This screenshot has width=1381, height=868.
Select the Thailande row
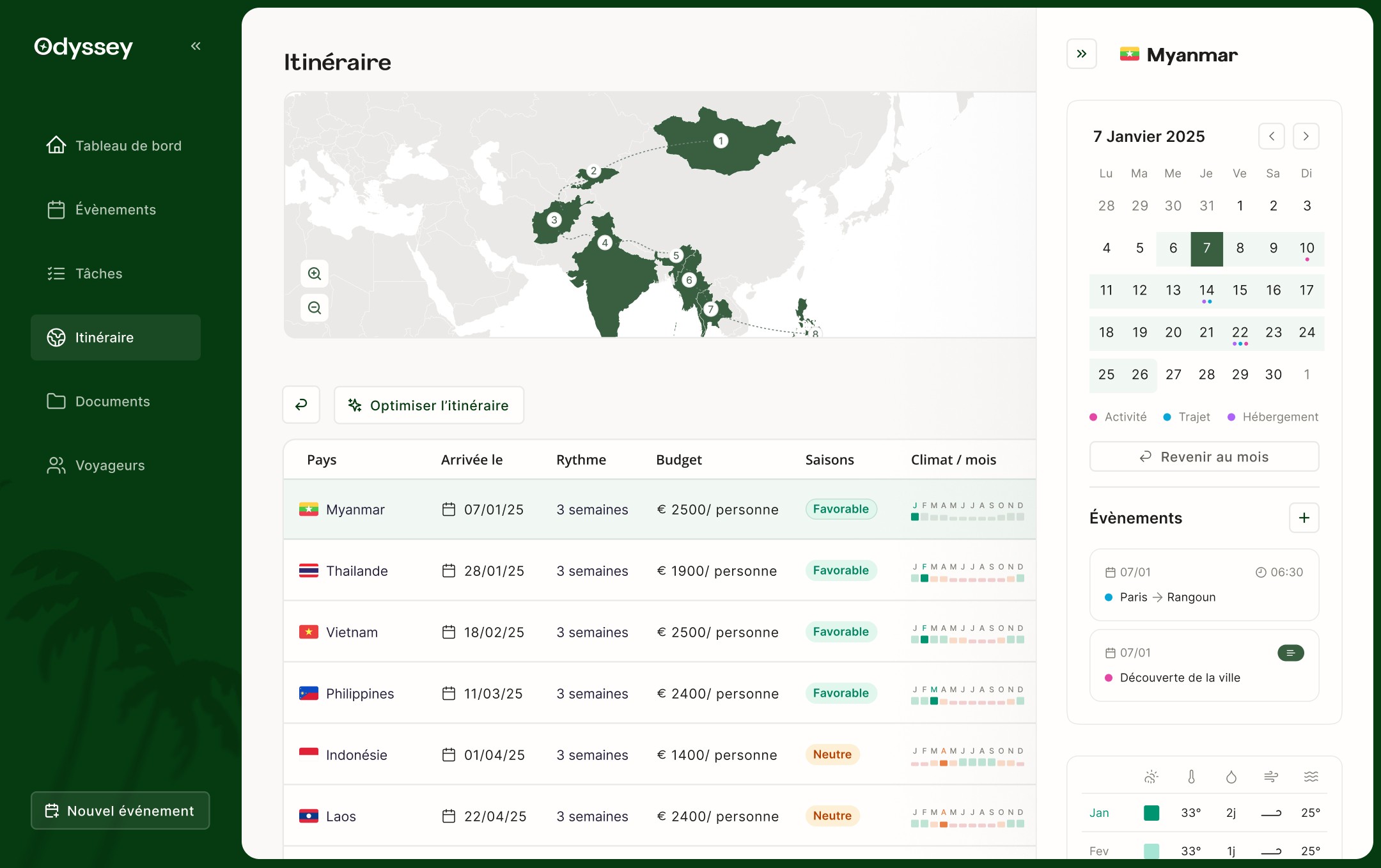(356, 571)
